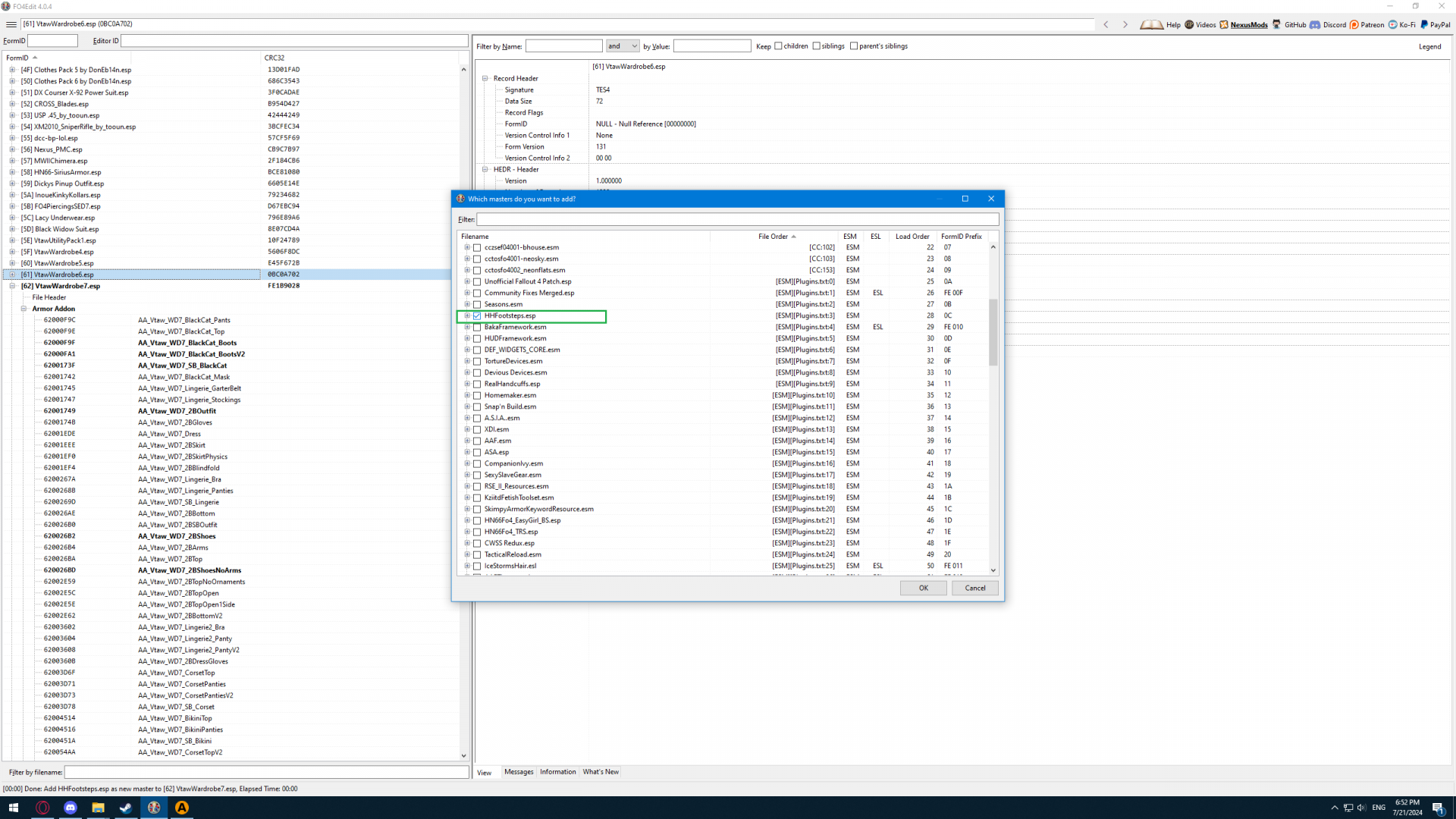
Task: Open the Patreon toolbar icon
Action: (x=1354, y=25)
